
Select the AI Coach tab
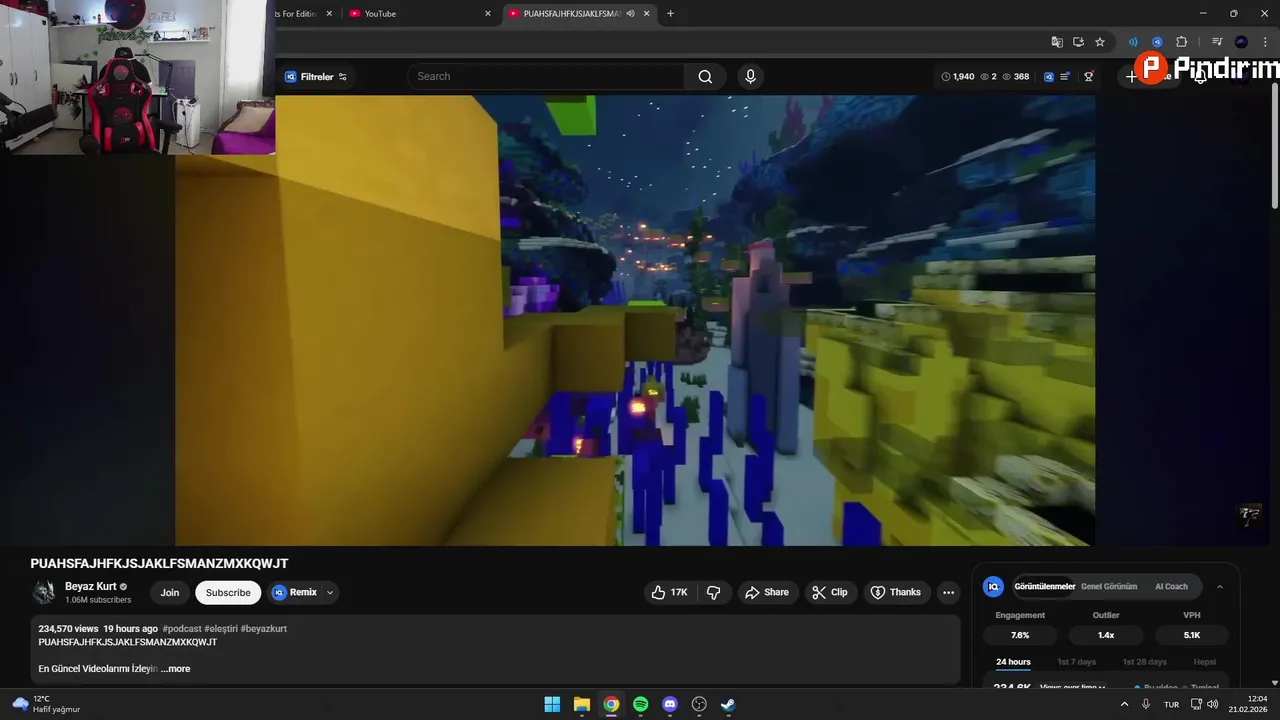point(1171,587)
